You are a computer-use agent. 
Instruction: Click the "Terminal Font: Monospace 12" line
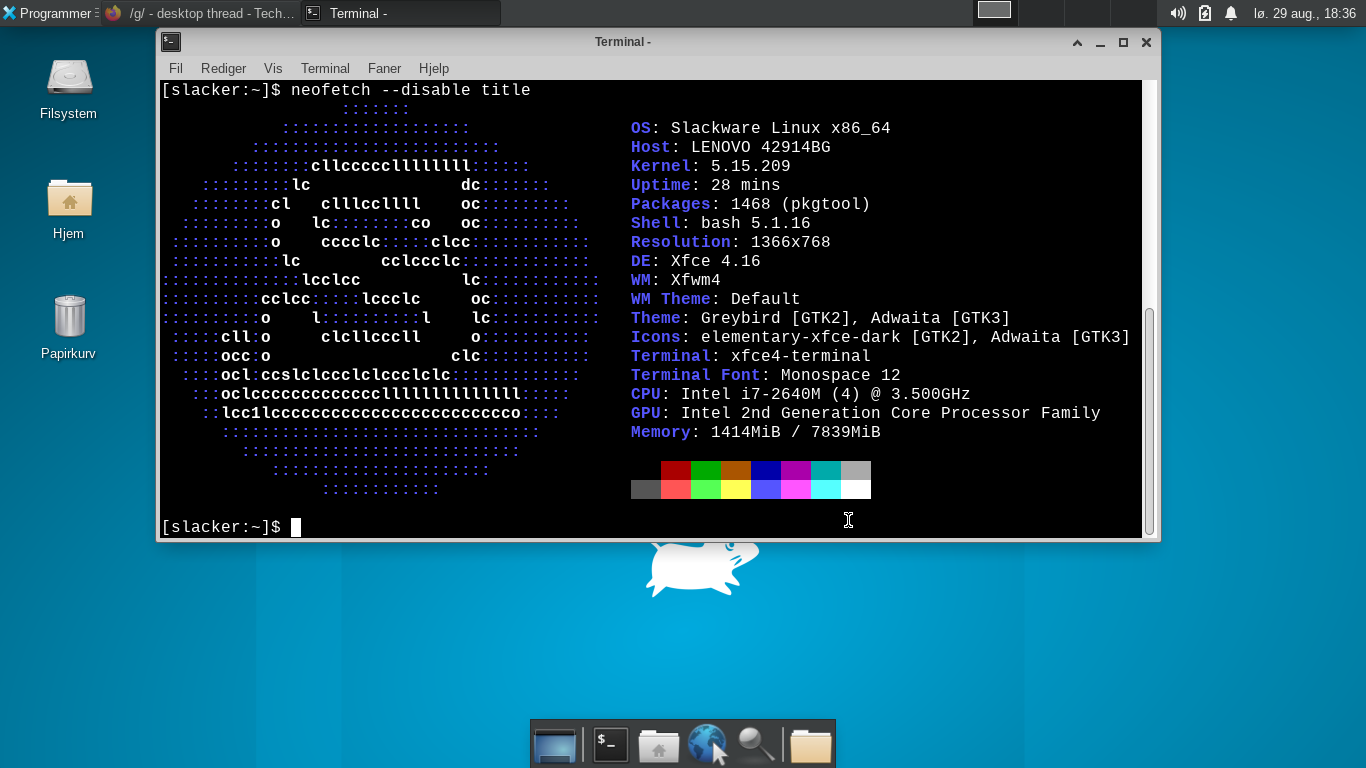766,375
